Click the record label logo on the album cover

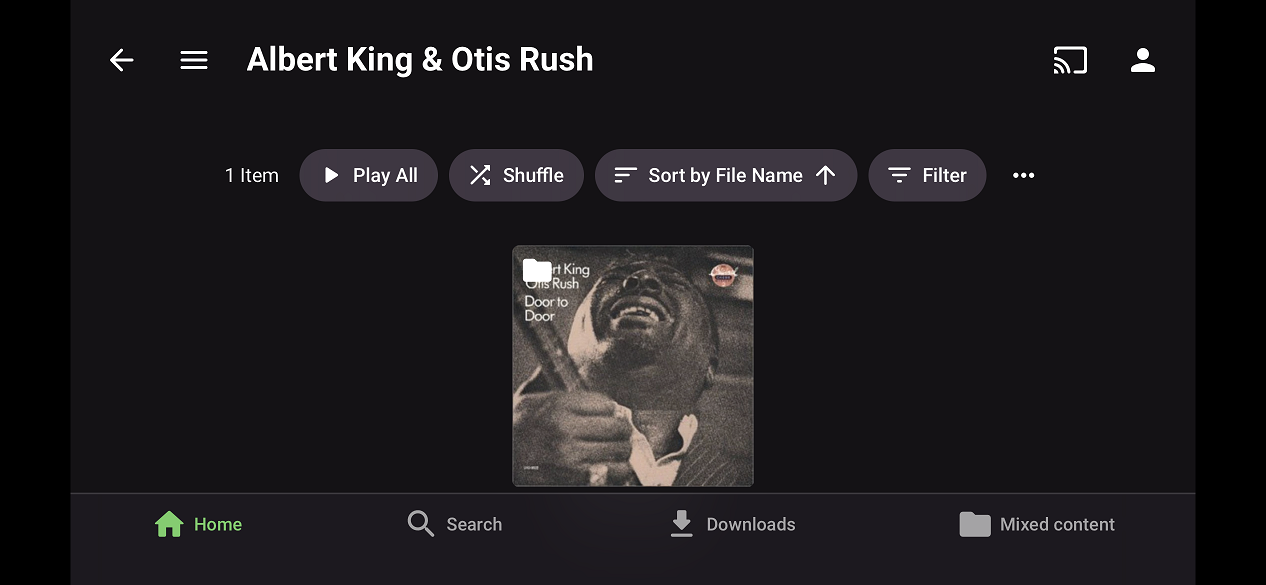(723, 274)
